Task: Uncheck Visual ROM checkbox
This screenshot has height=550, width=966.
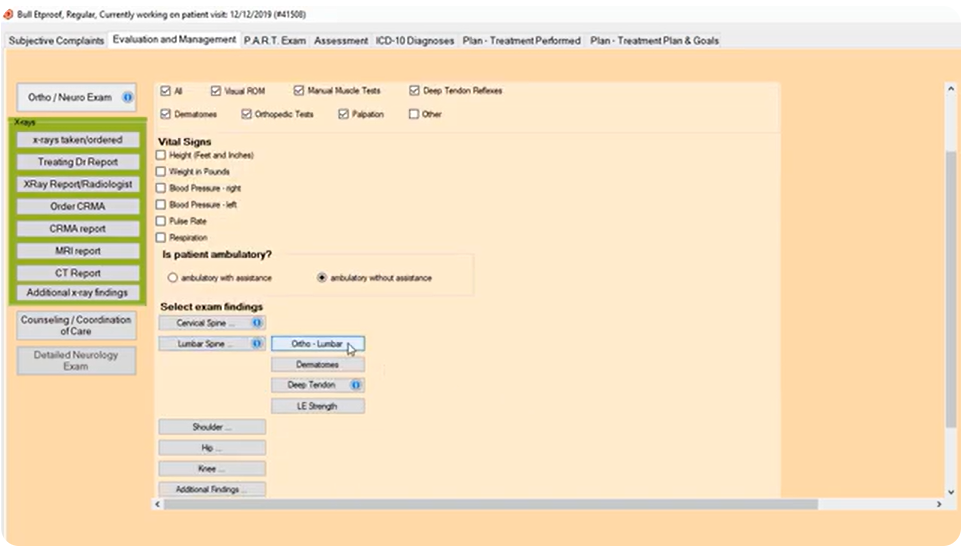Action: coord(216,91)
